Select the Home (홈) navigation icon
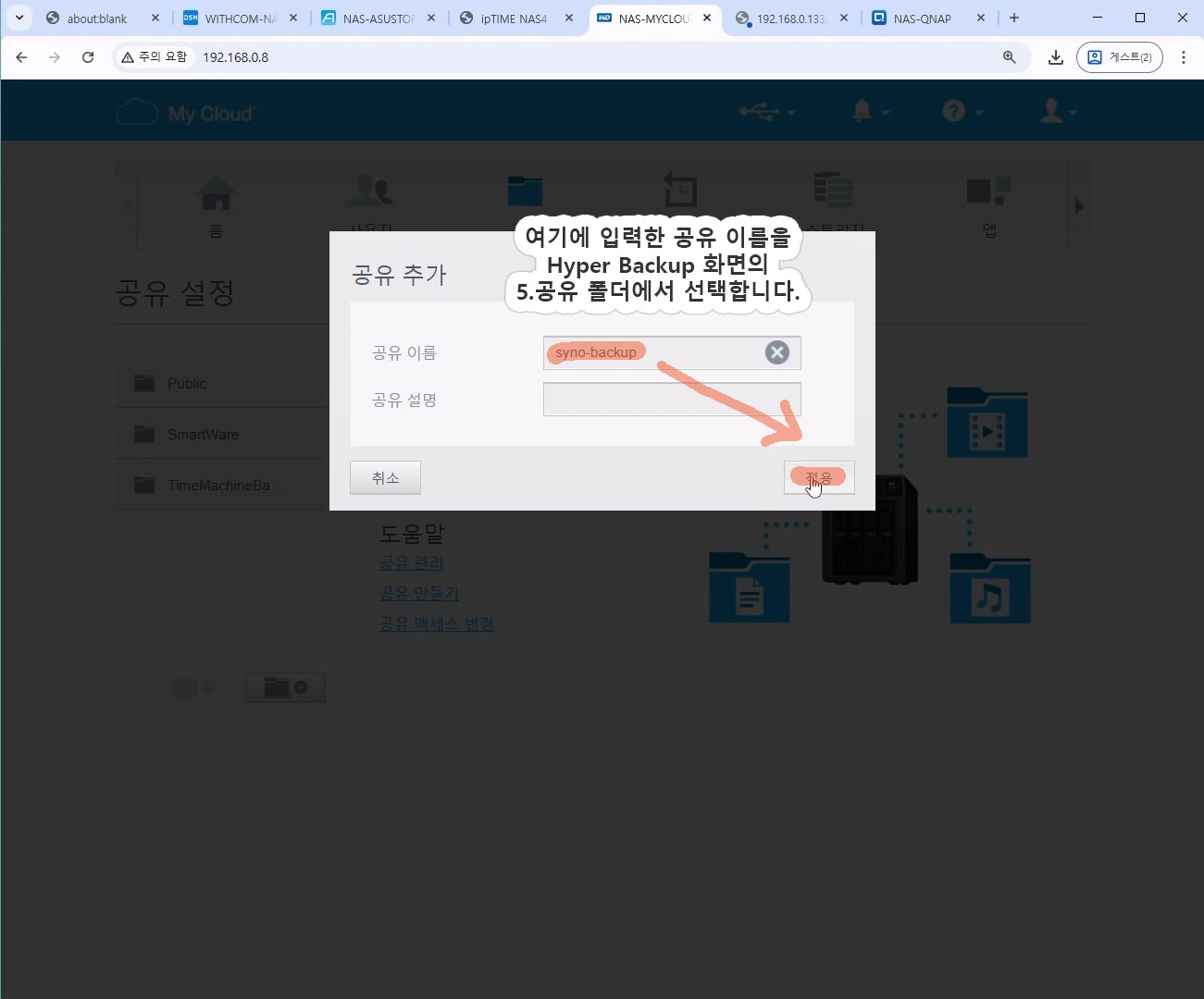 click(x=216, y=204)
